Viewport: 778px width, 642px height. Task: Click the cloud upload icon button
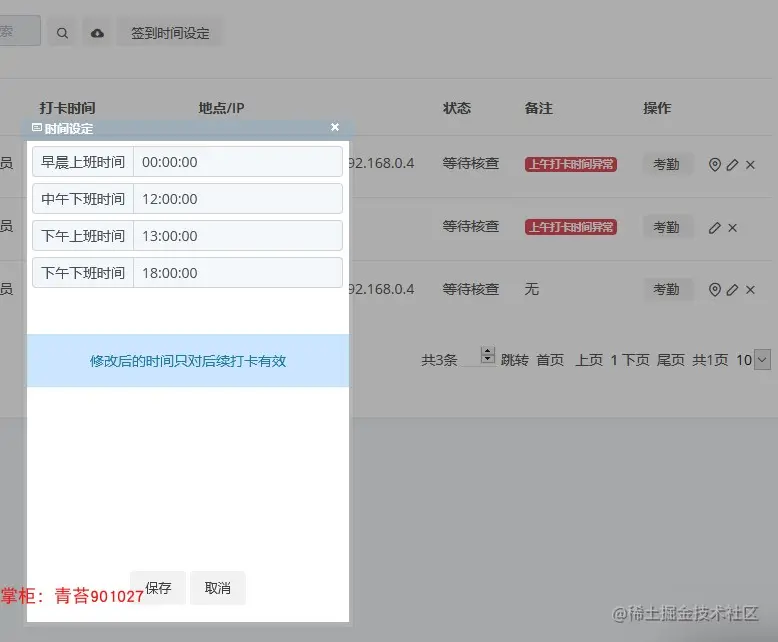click(97, 33)
